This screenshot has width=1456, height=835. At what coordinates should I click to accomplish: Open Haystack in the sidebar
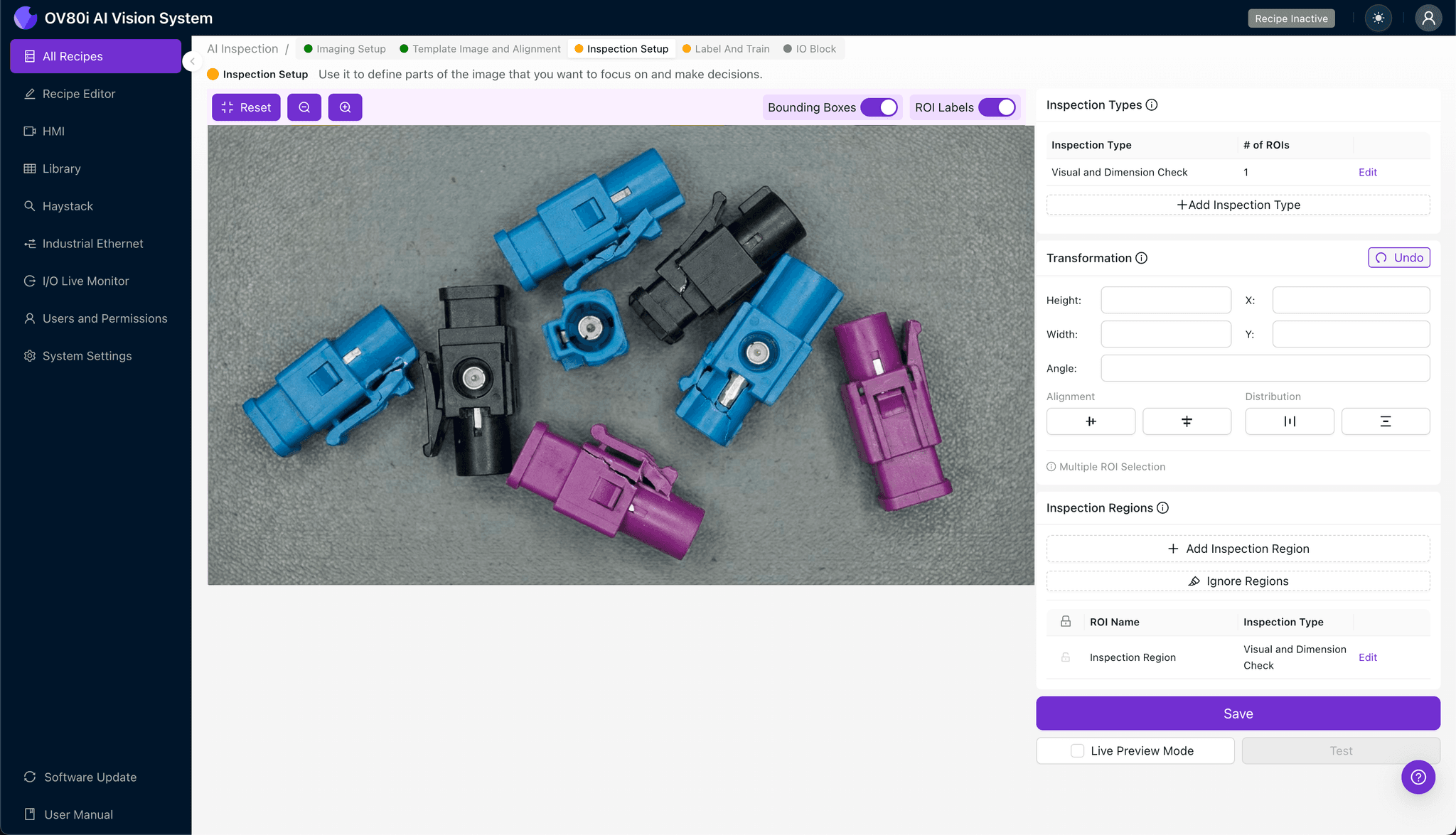coord(68,206)
